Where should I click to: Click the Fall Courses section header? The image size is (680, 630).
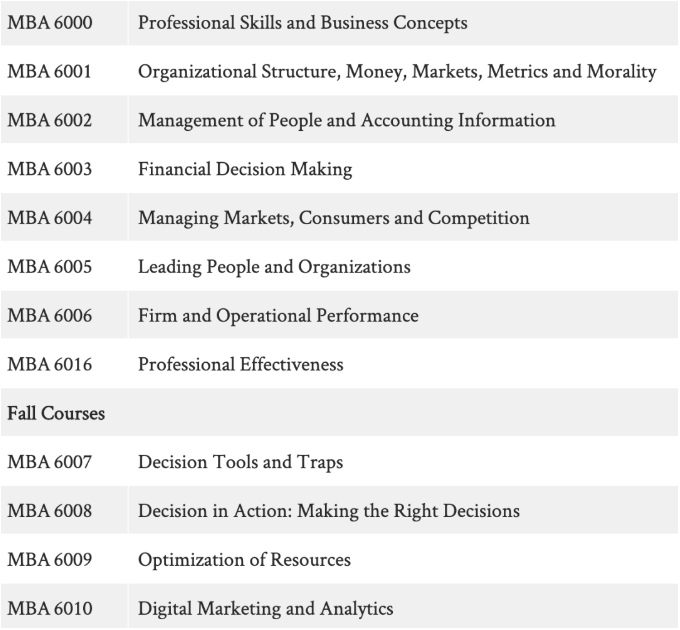tap(56, 413)
